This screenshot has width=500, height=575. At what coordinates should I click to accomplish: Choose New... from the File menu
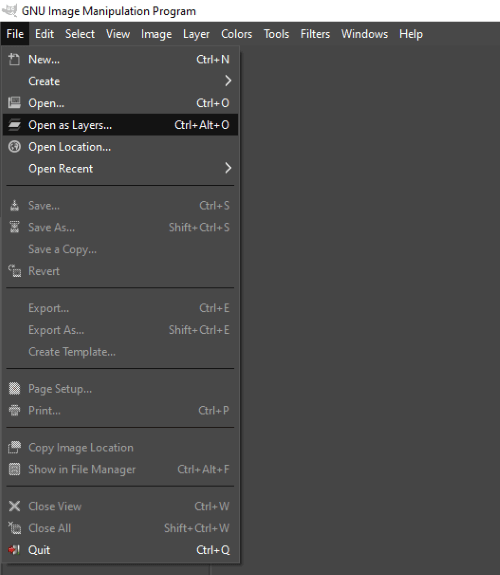coord(120,59)
